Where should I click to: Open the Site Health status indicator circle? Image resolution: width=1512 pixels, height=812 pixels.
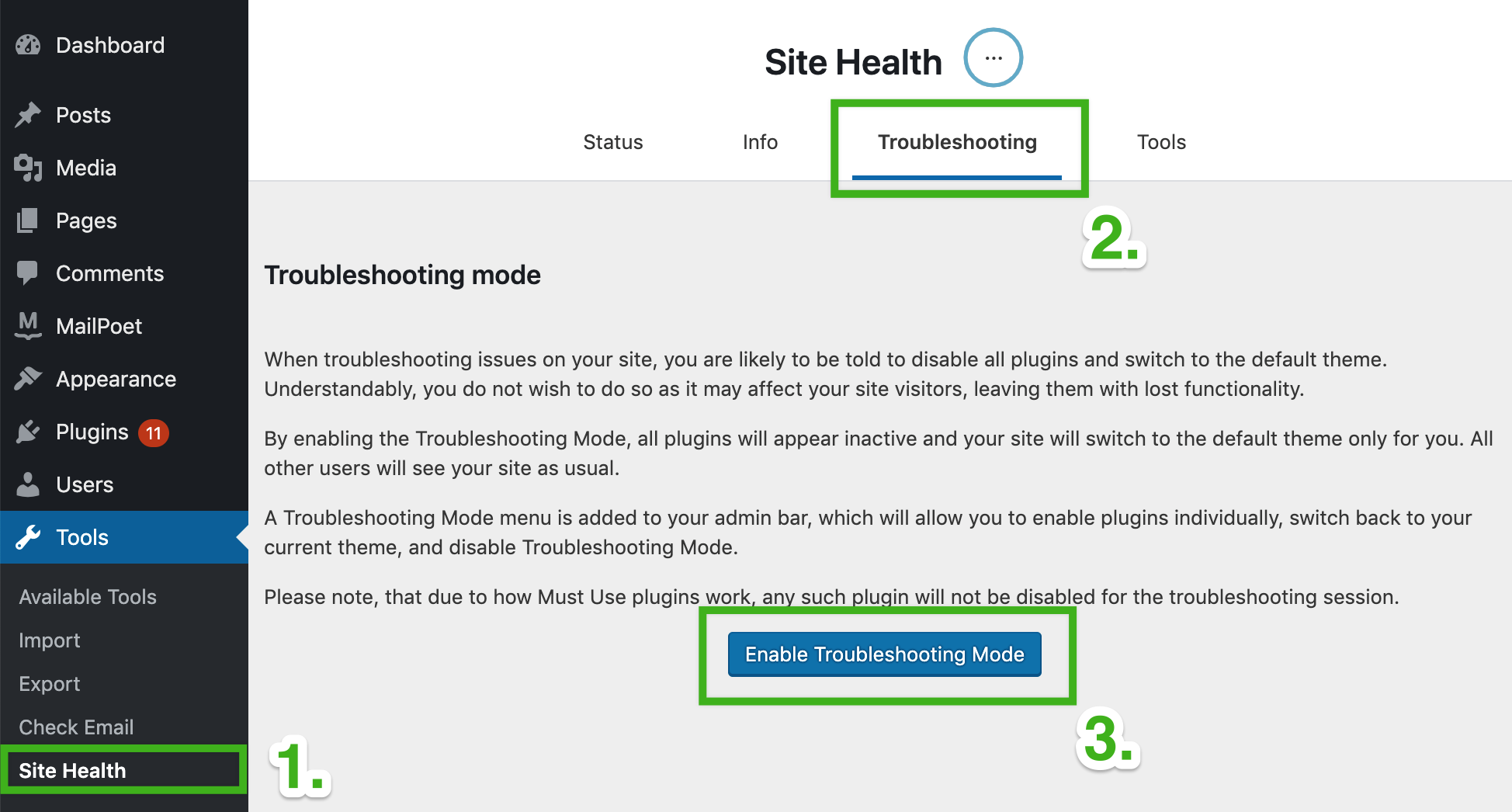pos(993,58)
